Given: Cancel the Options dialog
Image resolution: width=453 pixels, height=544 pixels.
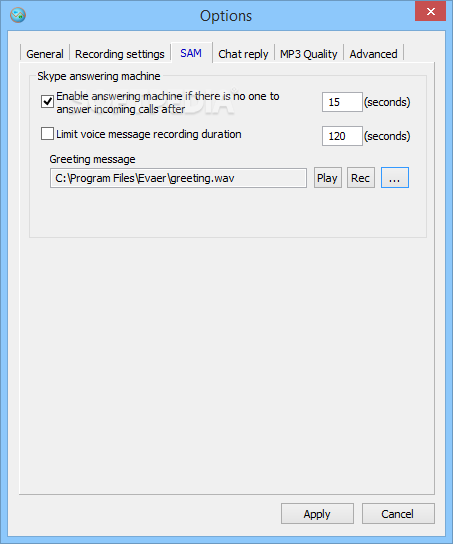Looking at the screenshot, I should click(x=398, y=513).
